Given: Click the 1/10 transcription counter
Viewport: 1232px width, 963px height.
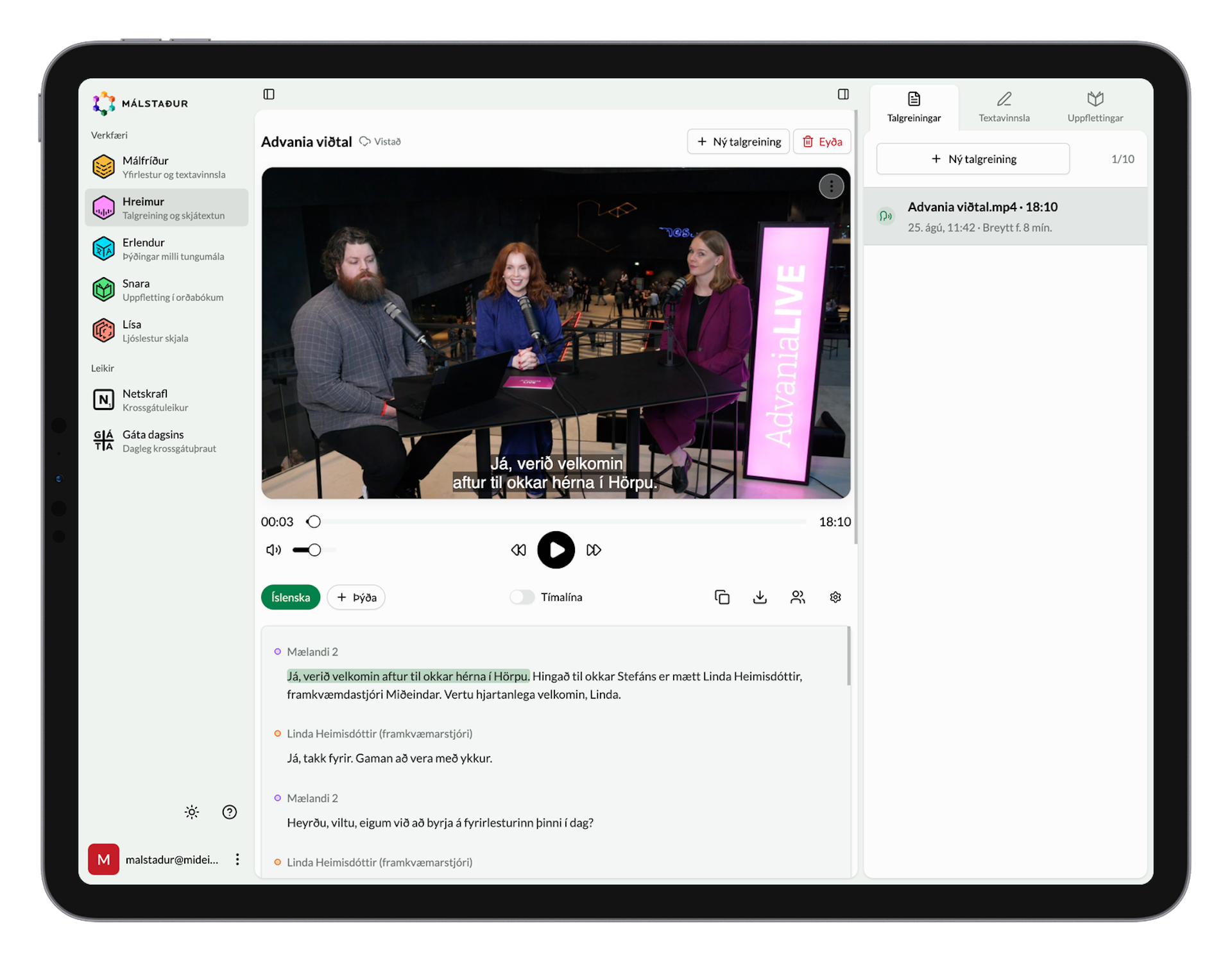Looking at the screenshot, I should point(1122,159).
